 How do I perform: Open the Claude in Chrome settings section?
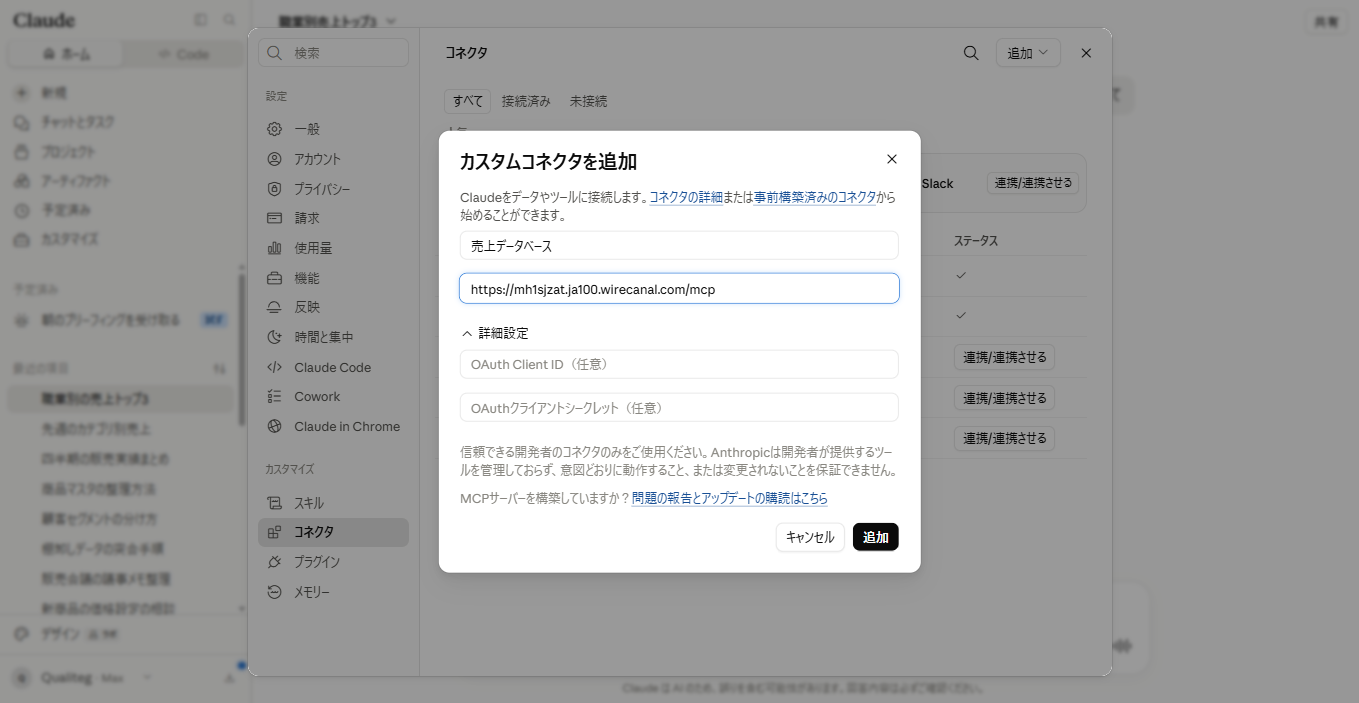[x=333, y=426]
